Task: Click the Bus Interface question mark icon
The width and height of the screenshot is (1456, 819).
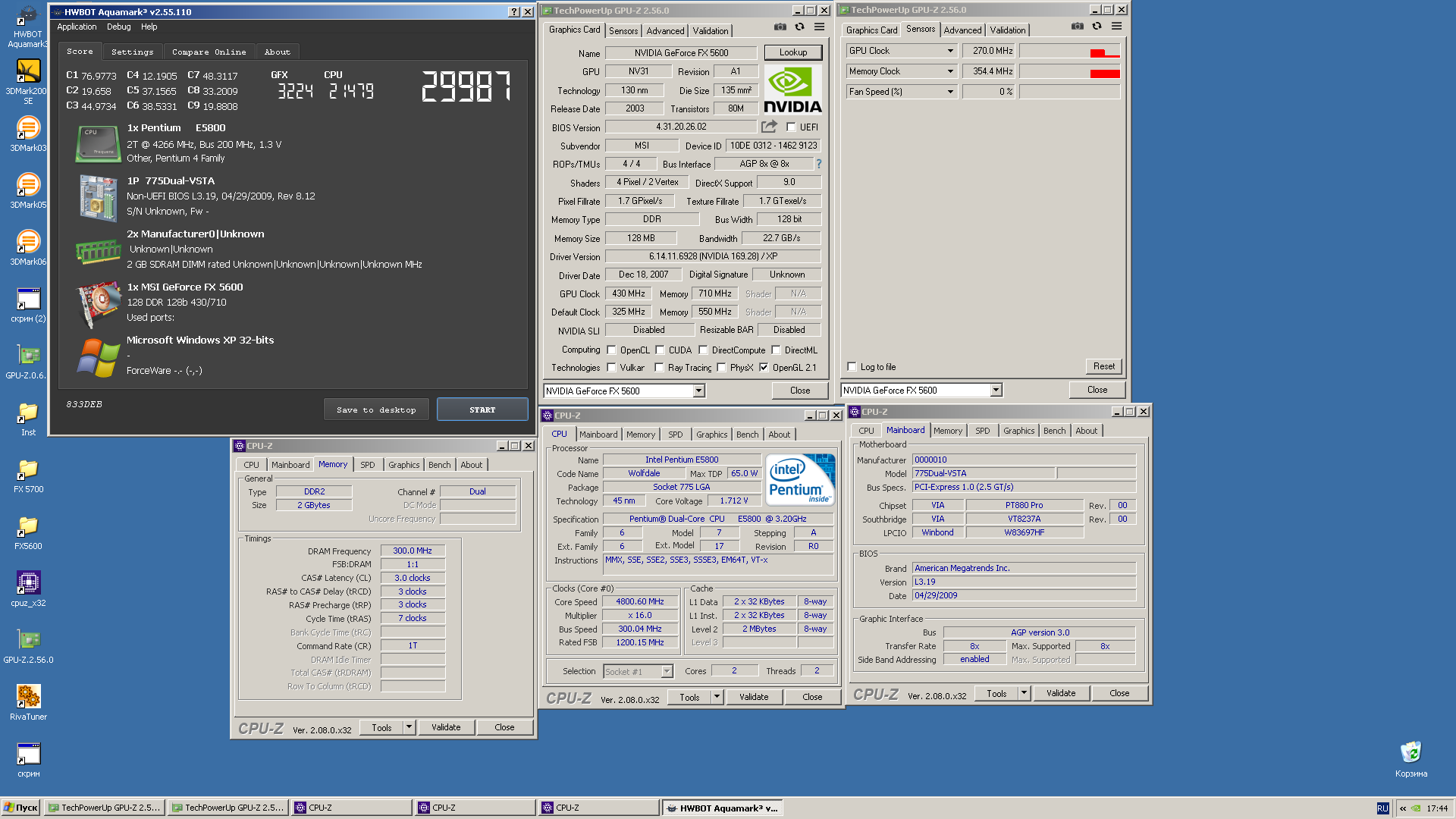Action: (819, 164)
